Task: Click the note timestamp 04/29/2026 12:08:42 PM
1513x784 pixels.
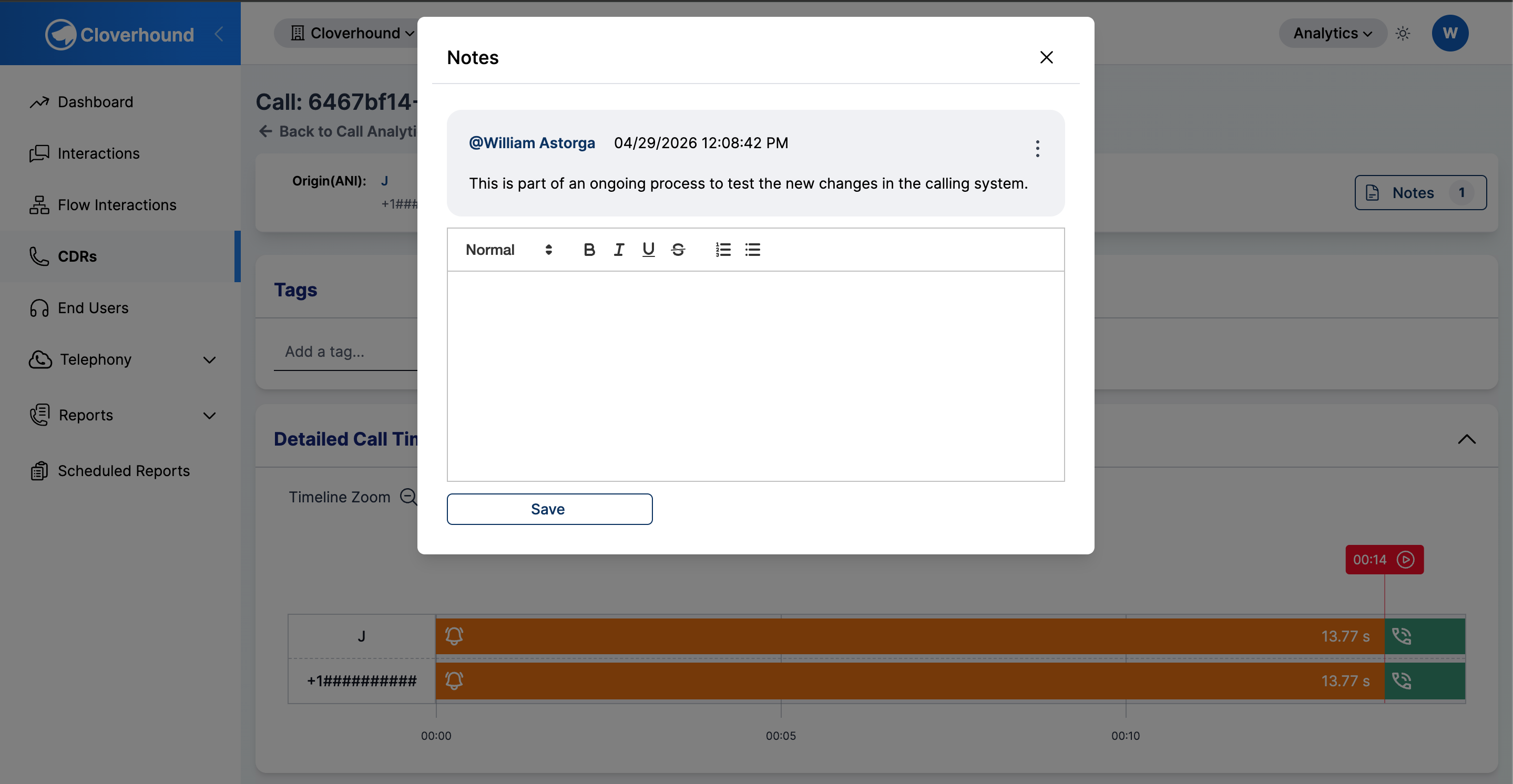Action: point(701,143)
